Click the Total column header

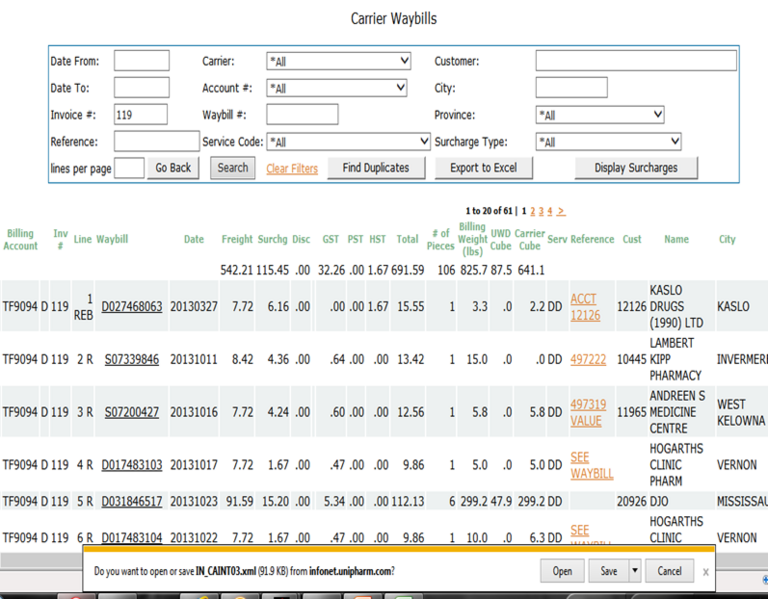(408, 239)
